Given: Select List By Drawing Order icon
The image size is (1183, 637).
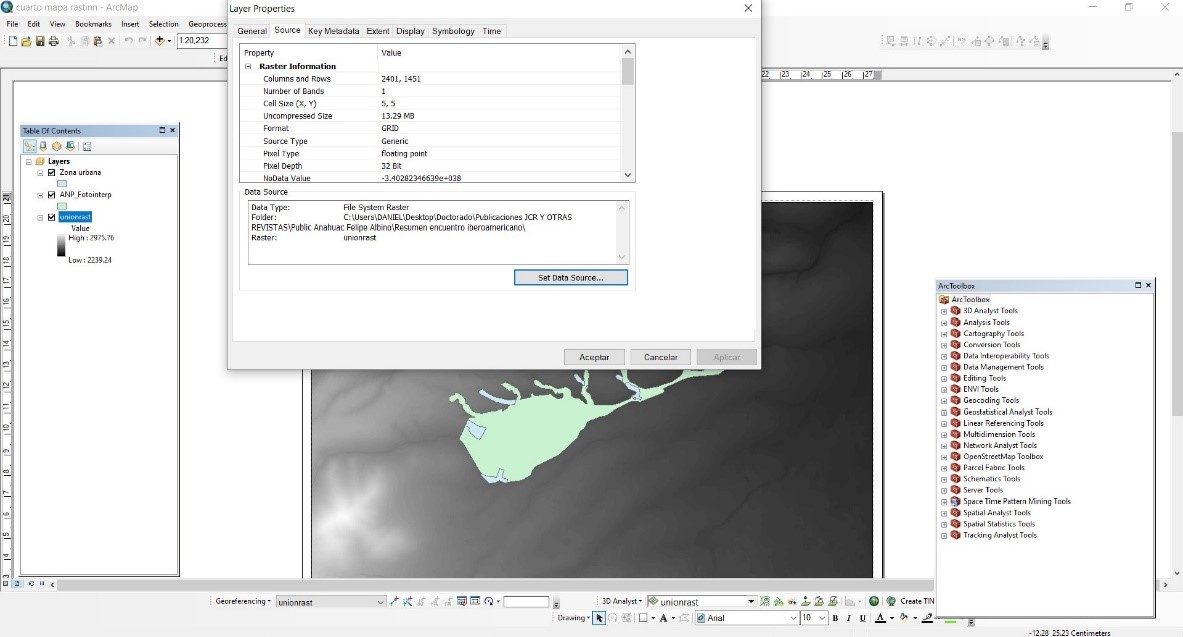Looking at the screenshot, I should pos(29,146).
